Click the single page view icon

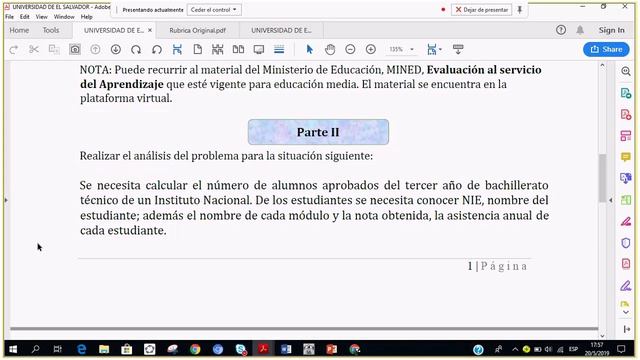pos(198,50)
